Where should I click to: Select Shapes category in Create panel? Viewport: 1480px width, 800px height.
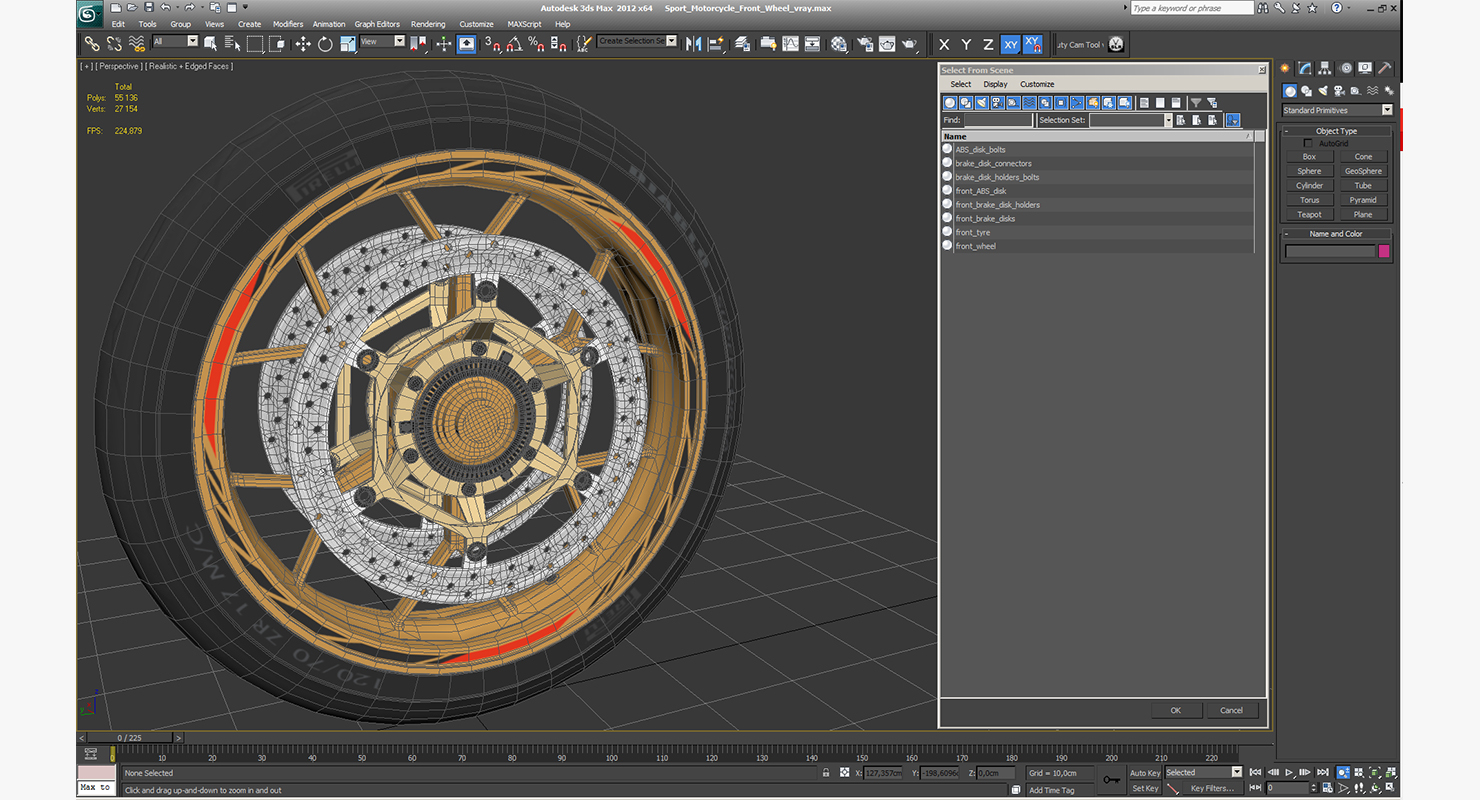click(x=1306, y=91)
